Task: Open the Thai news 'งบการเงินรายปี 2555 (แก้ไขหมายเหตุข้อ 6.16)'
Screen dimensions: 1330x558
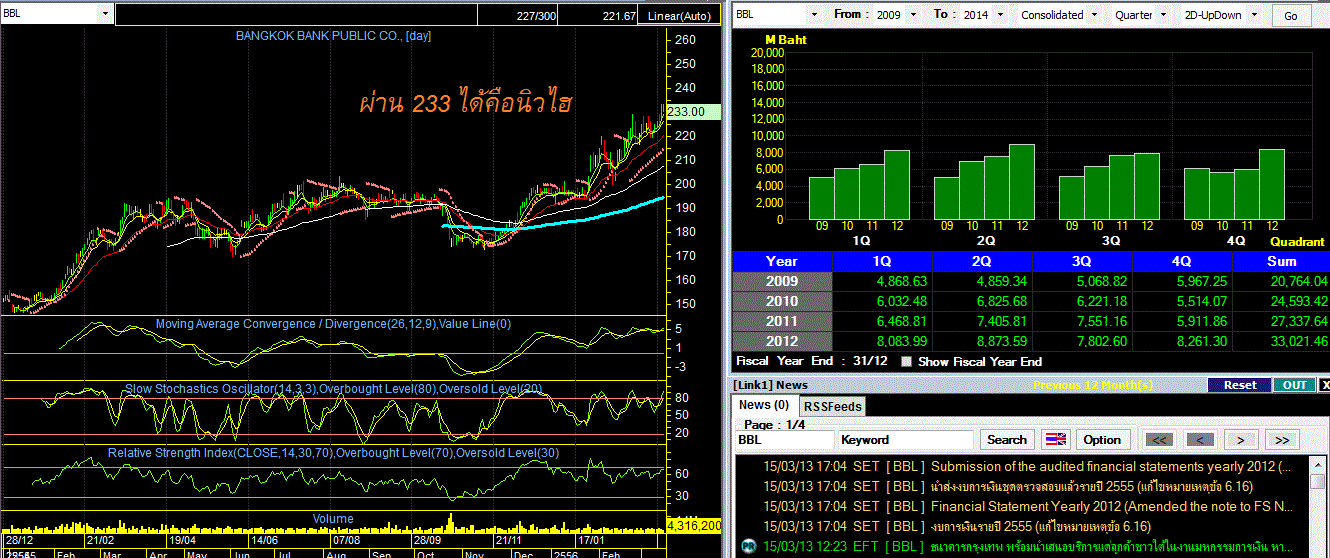Action: (1040, 526)
